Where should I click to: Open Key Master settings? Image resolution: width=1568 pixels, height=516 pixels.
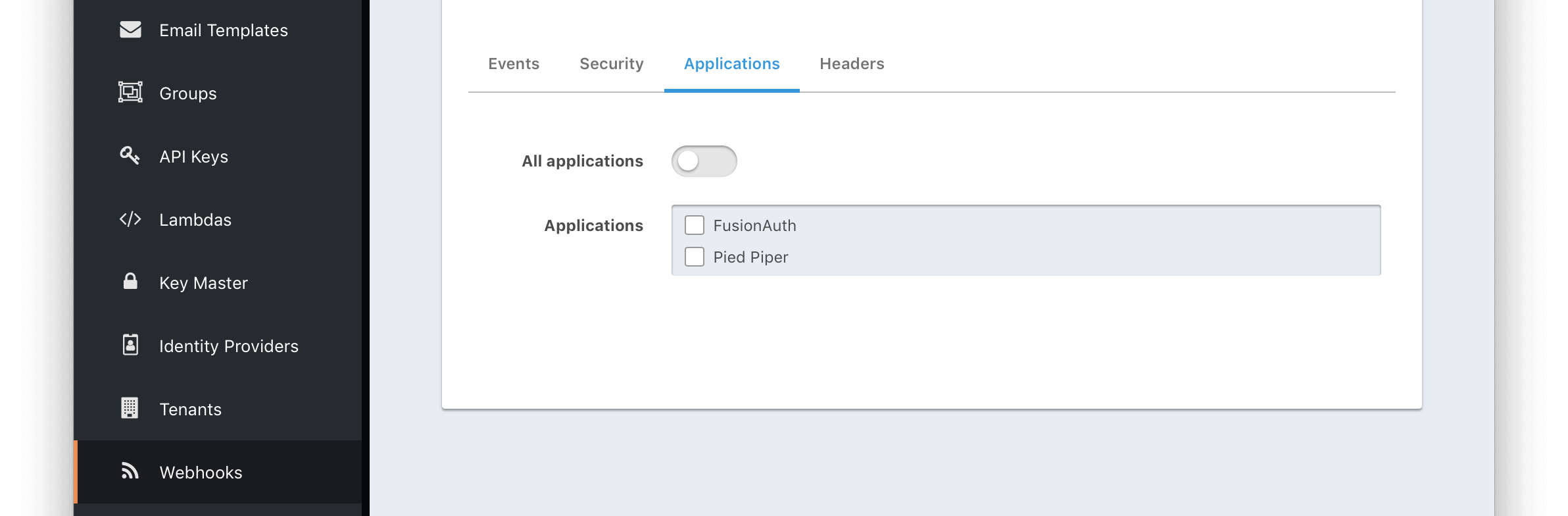coord(218,283)
